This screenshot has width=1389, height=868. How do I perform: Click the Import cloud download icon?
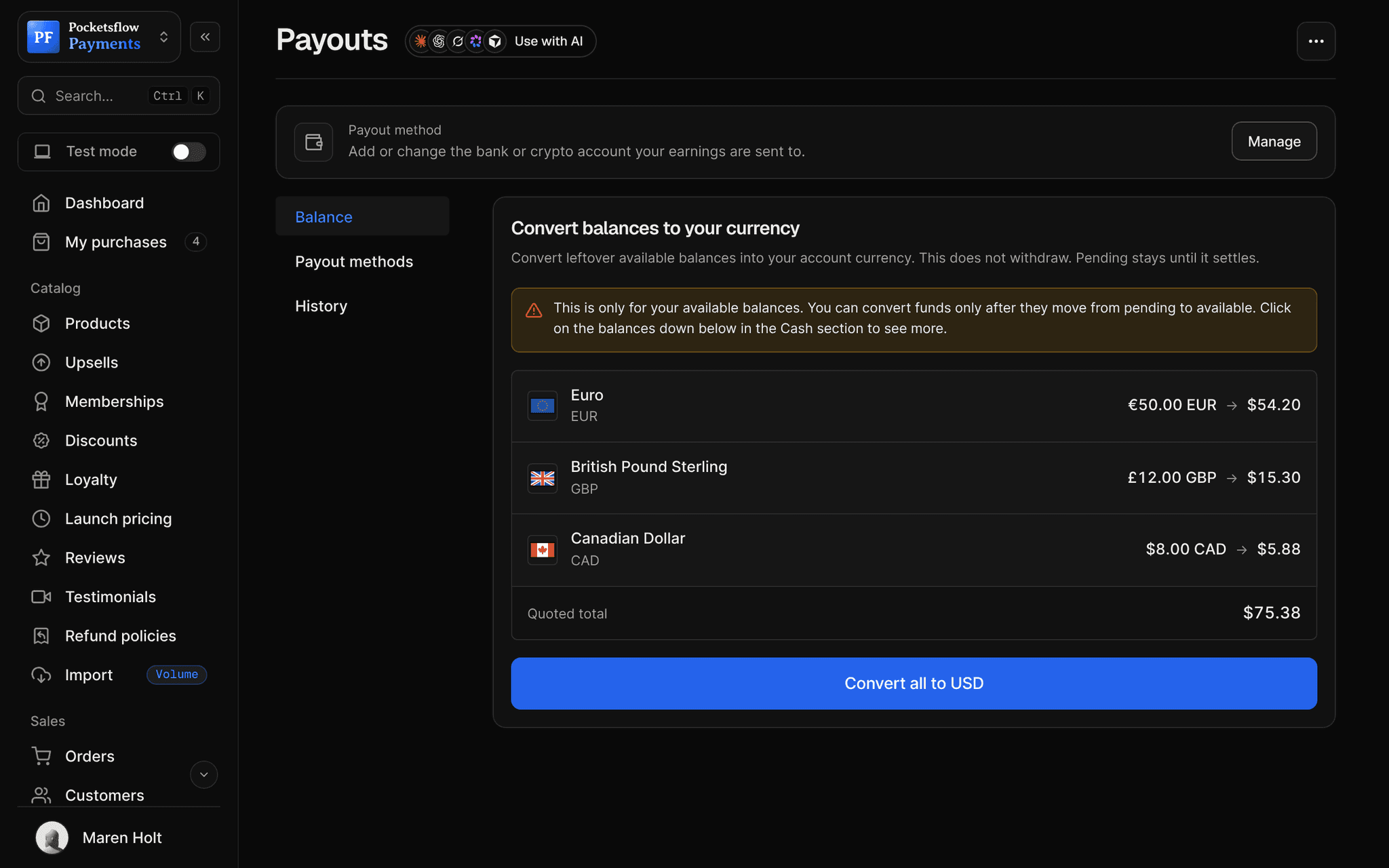pyautogui.click(x=41, y=675)
